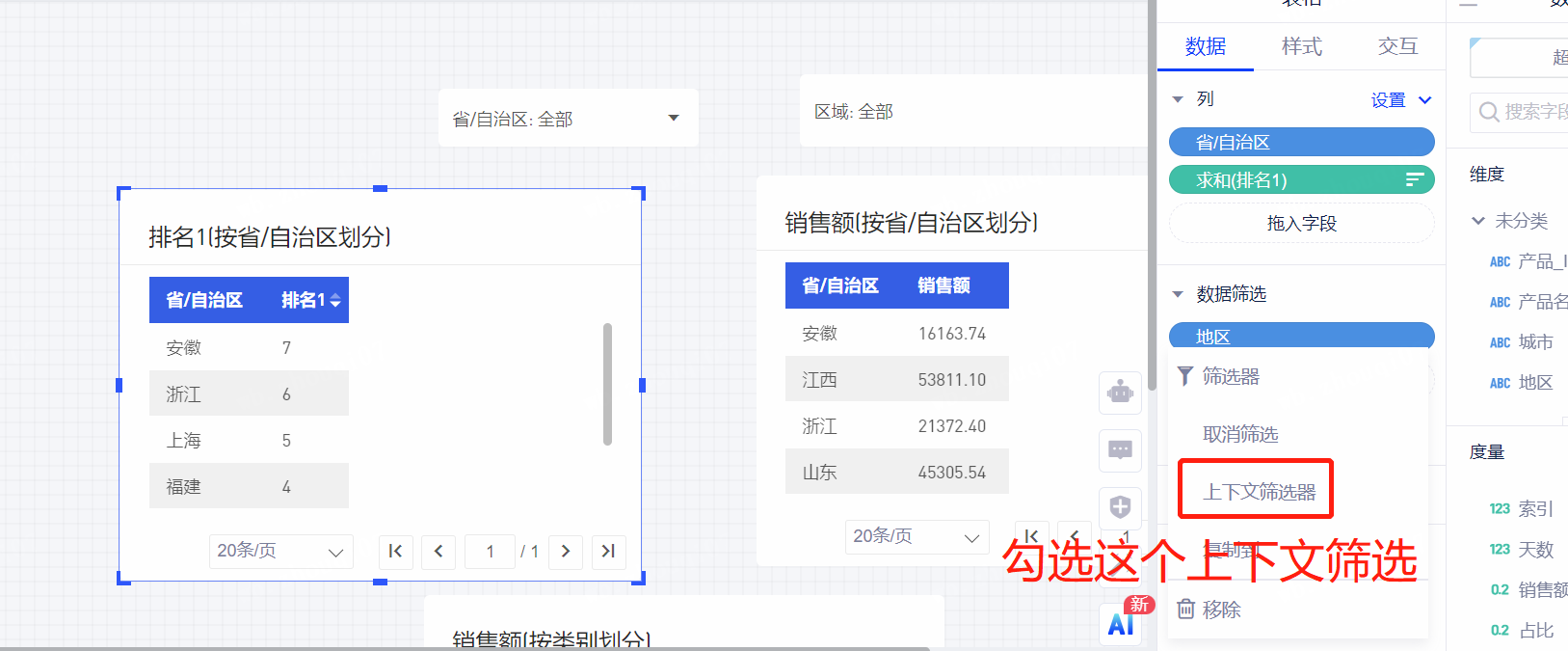Choose 取消筛选 from the menu
This screenshot has width=1568, height=651.
pos(1240,434)
